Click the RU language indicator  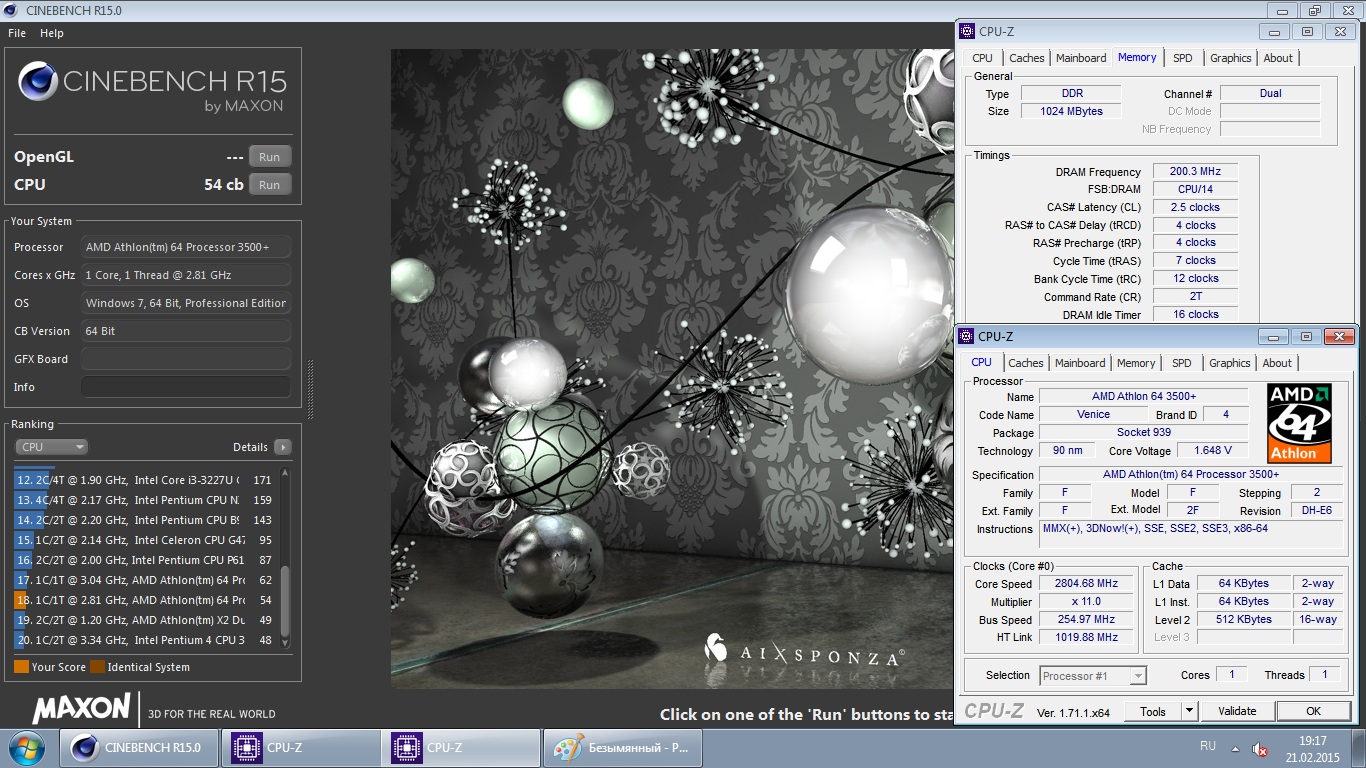1207,746
